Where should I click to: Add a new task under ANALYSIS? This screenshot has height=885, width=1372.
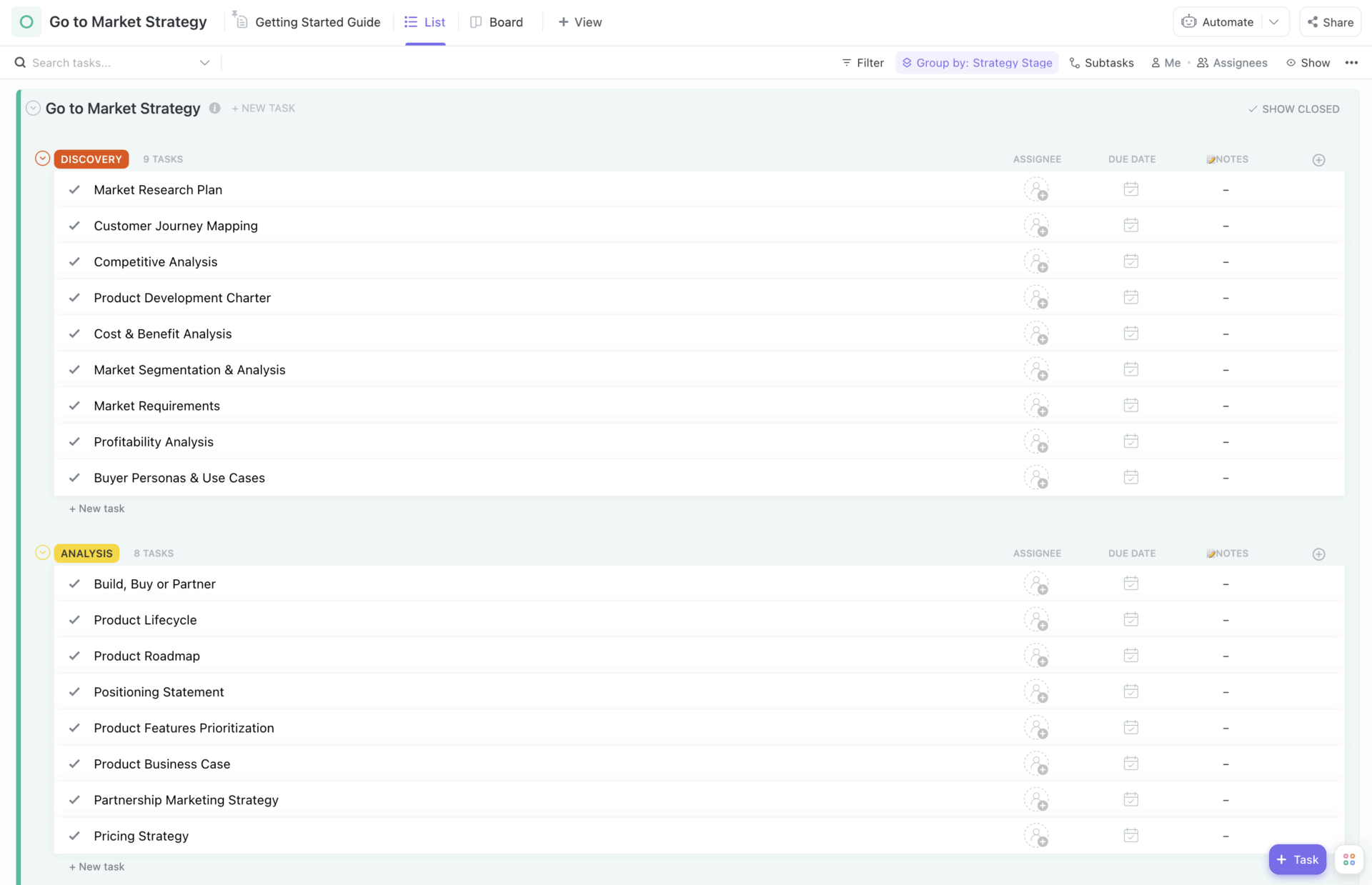pos(96,866)
